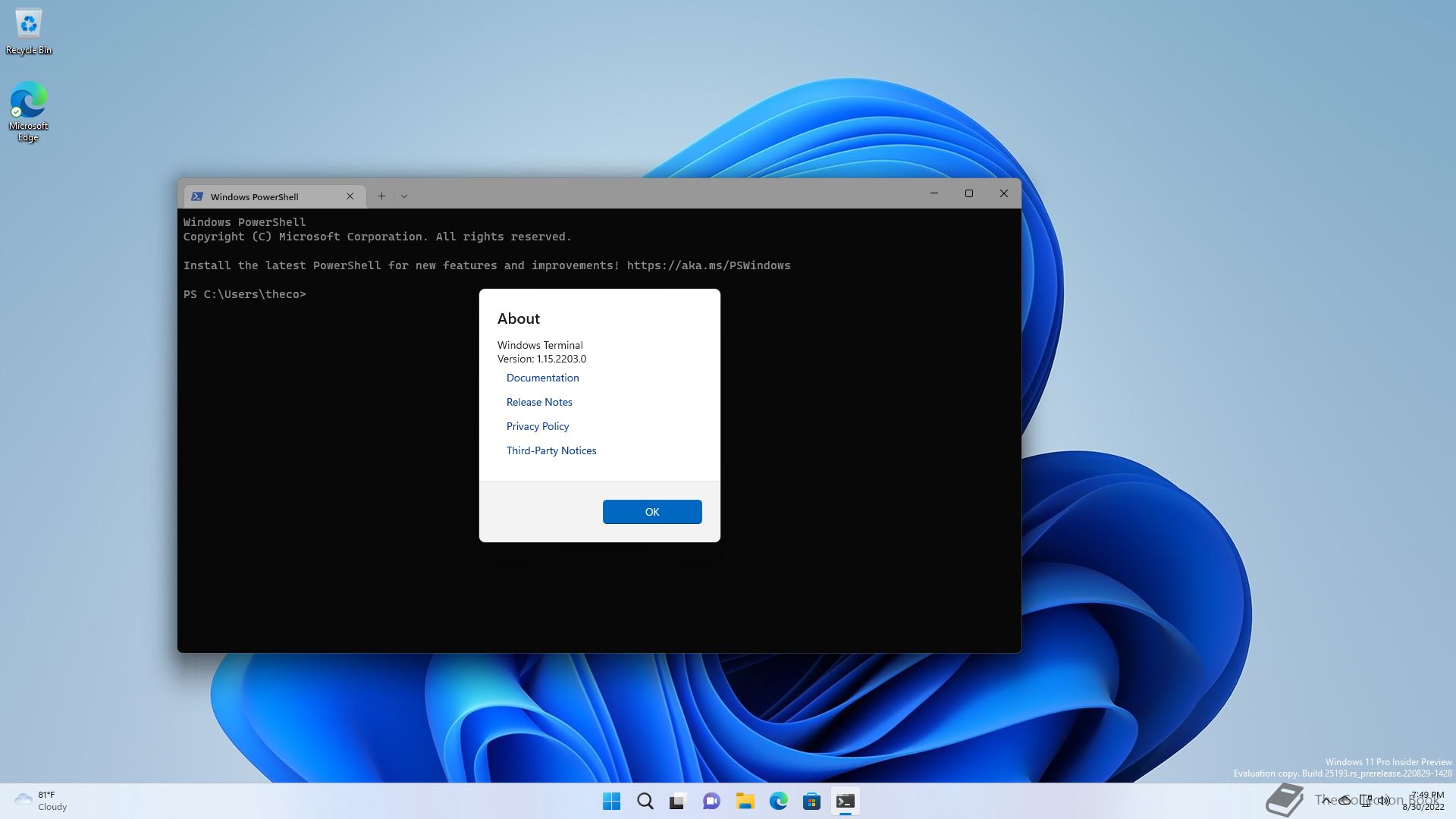Image resolution: width=1456 pixels, height=819 pixels.
Task: Switch to the Windows PowerShell tab
Action: click(x=275, y=196)
